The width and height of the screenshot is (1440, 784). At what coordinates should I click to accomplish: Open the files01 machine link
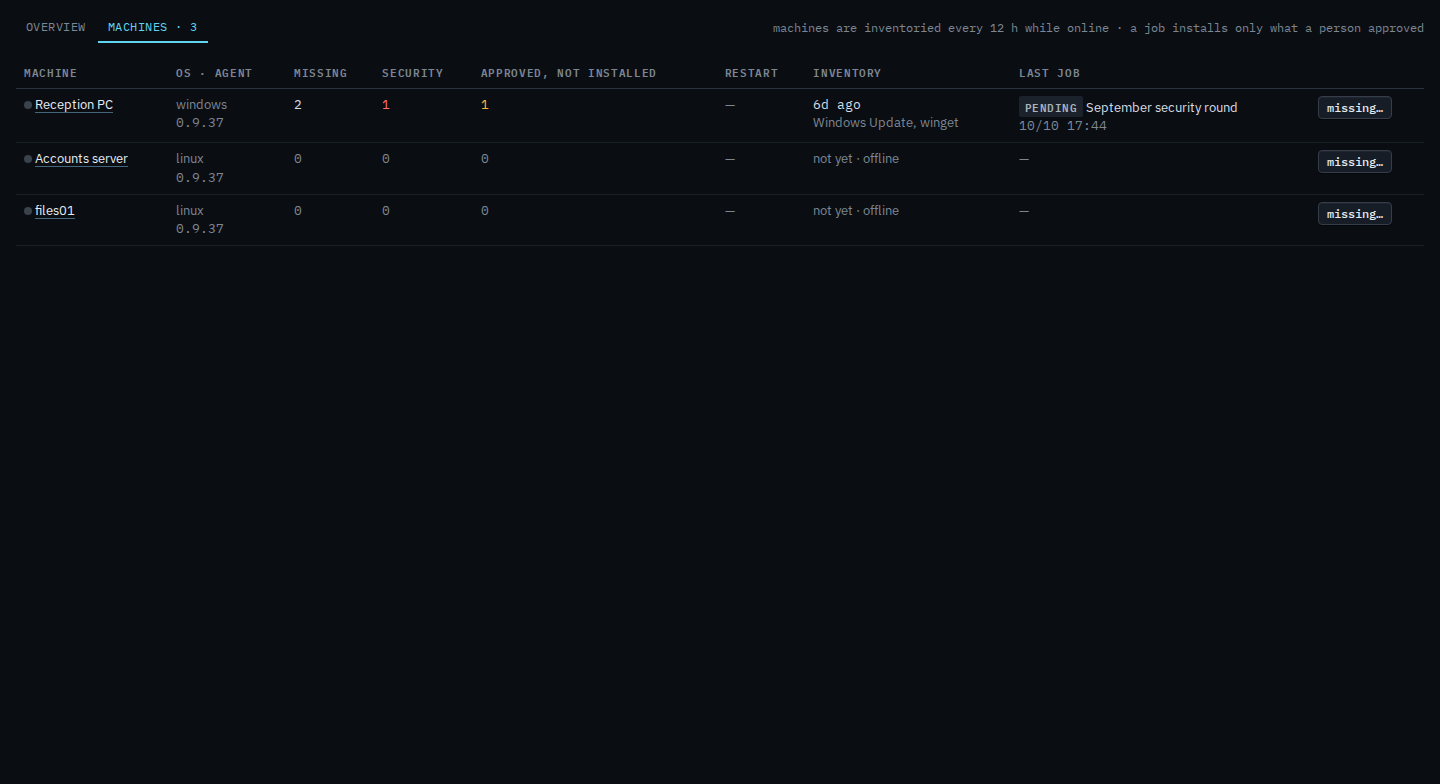[x=55, y=211]
